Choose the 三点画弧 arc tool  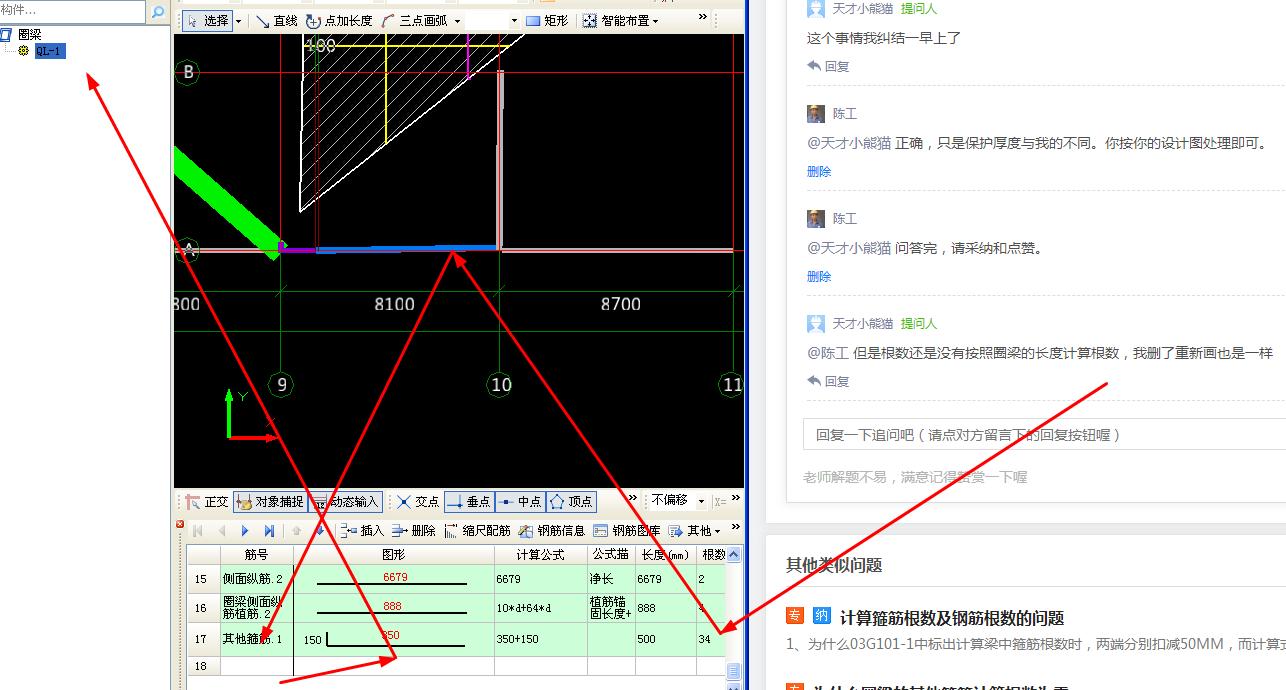(415, 20)
